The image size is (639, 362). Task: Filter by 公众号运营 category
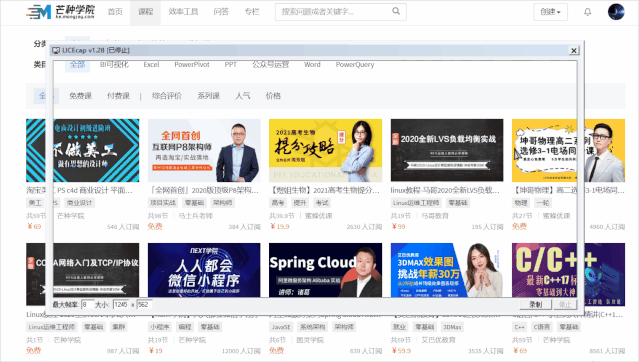[271, 64]
